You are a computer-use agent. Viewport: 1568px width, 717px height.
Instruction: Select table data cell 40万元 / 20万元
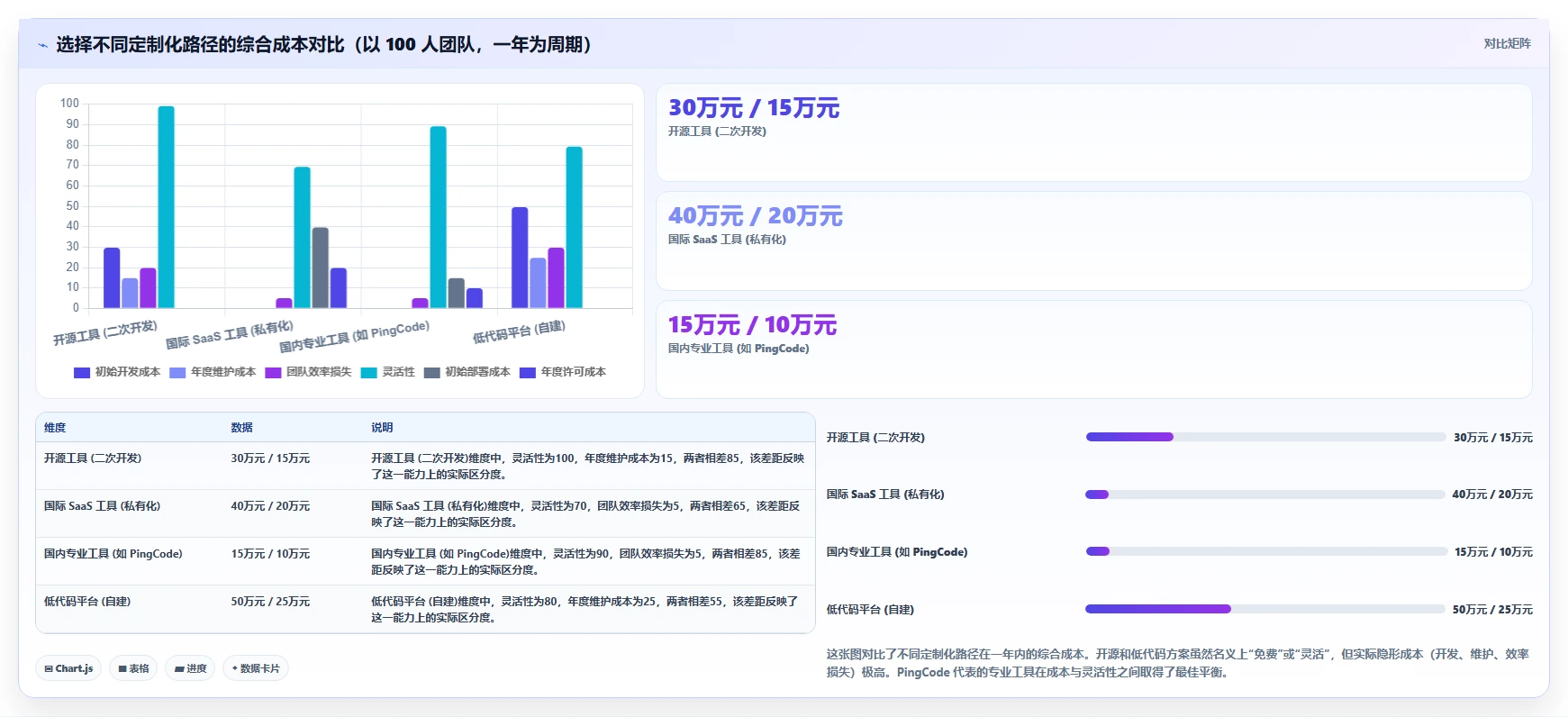270,506
